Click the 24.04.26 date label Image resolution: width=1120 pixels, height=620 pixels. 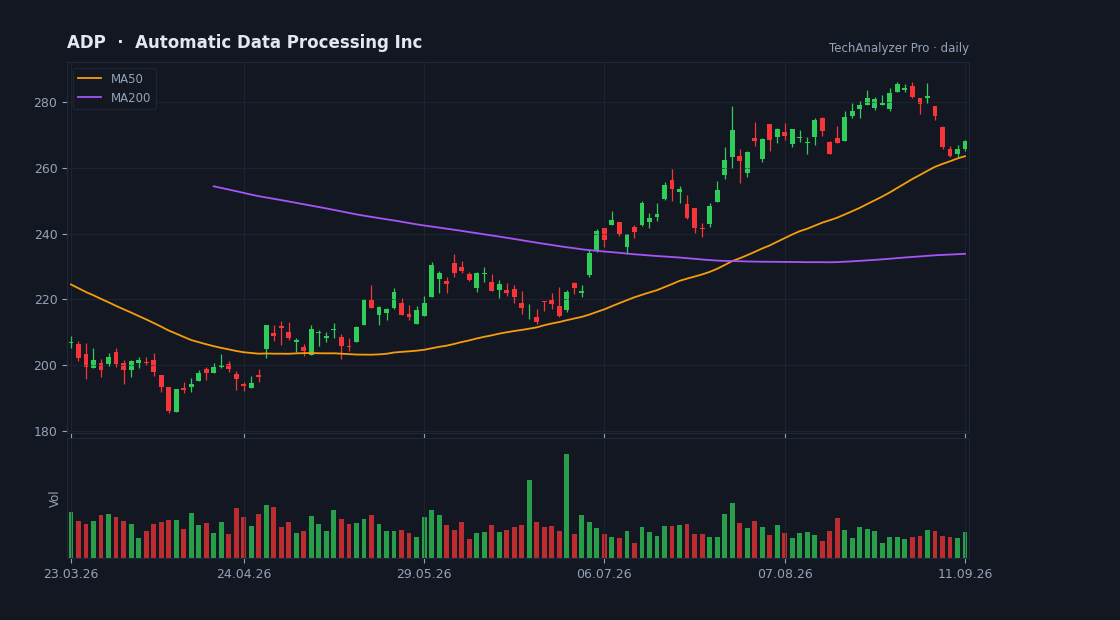coord(244,574)
